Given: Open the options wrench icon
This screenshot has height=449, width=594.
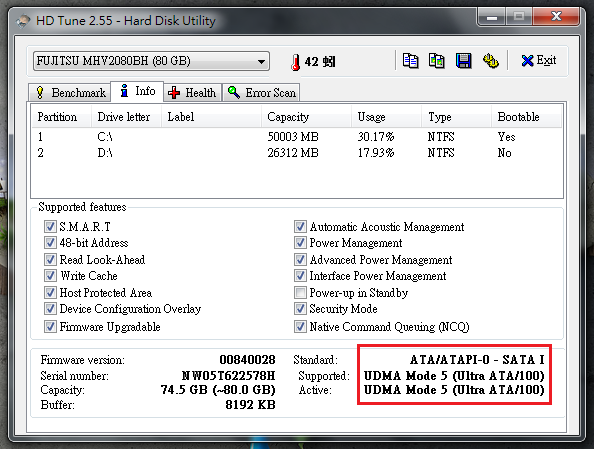Looking at the screenshot, I should click(491, 61).
